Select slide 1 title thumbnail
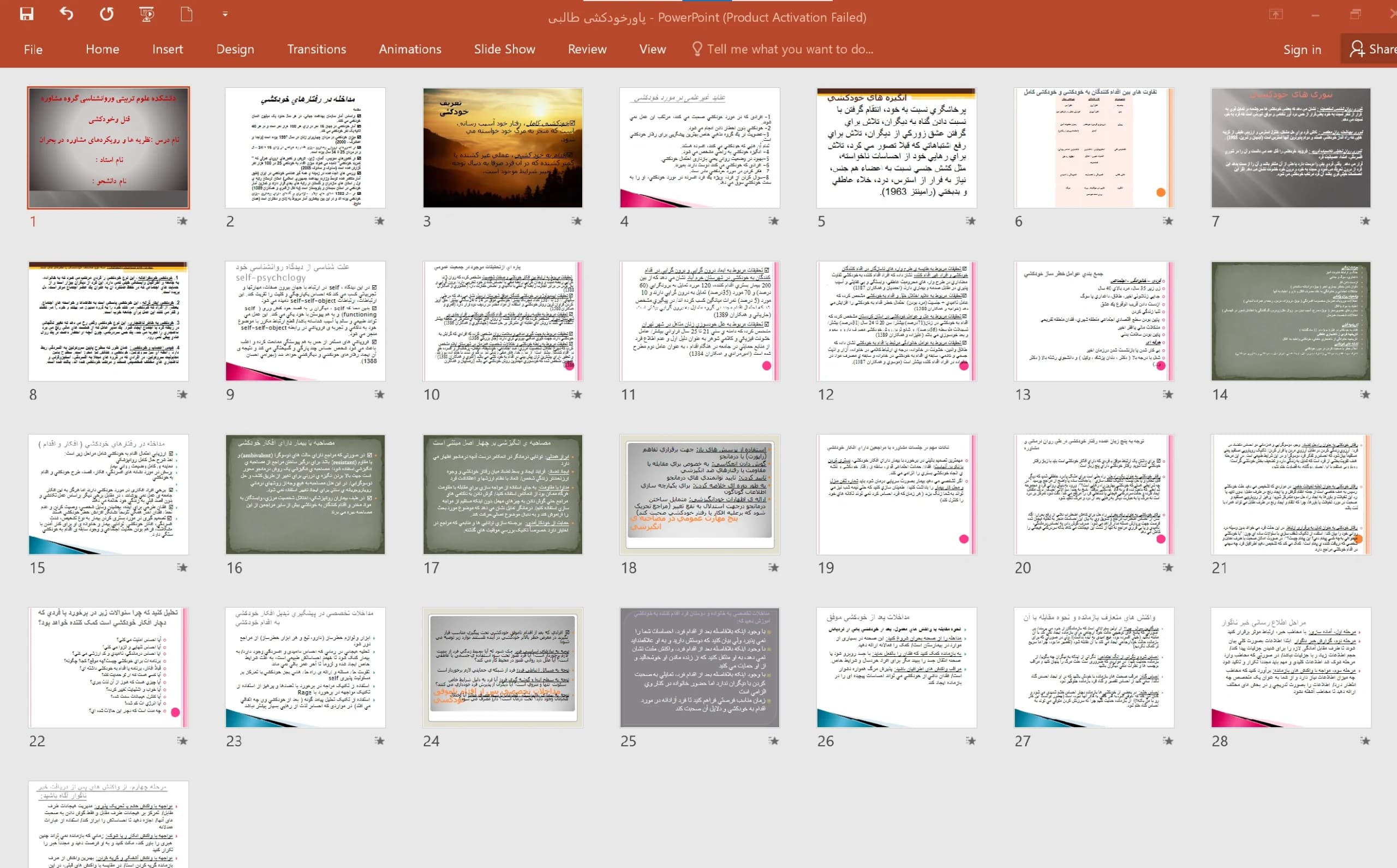This screenshot has width=1397, height=868. 109,147
